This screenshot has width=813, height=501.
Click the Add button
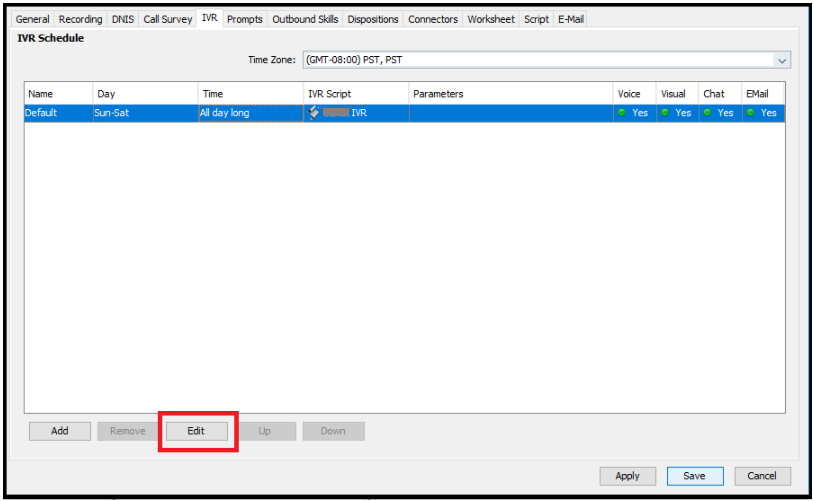tap(60, 431)
